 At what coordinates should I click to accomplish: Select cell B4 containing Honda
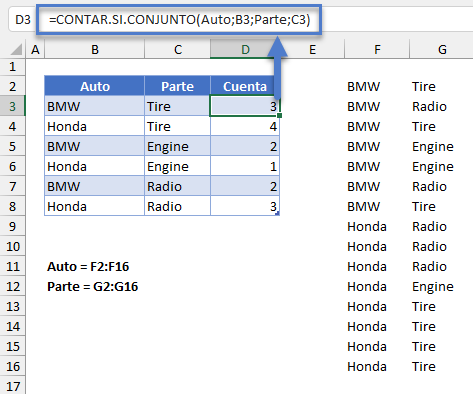[95, 126]
